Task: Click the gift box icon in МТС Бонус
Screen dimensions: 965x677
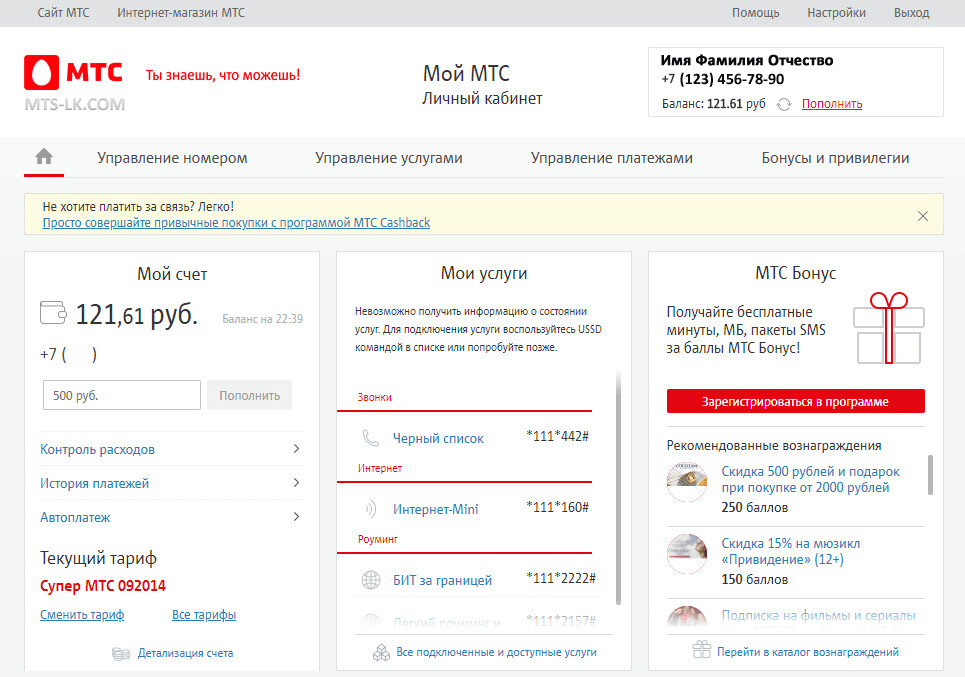Action: coord(888,328)
